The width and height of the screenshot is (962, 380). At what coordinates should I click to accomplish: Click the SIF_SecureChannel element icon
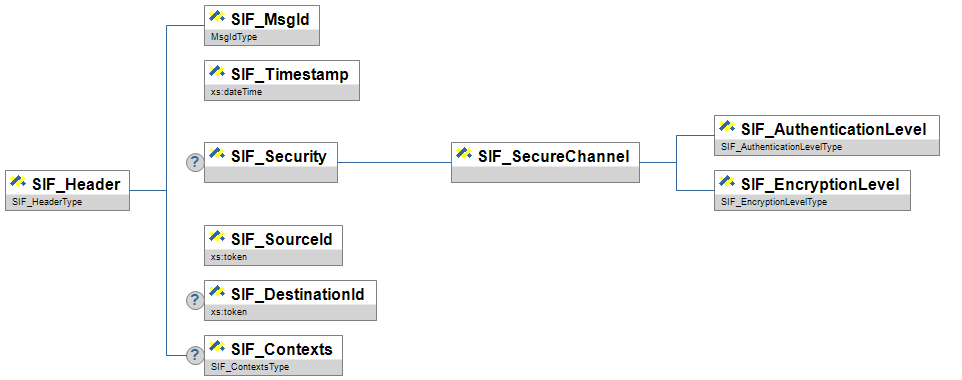click(x=464, y=154)
